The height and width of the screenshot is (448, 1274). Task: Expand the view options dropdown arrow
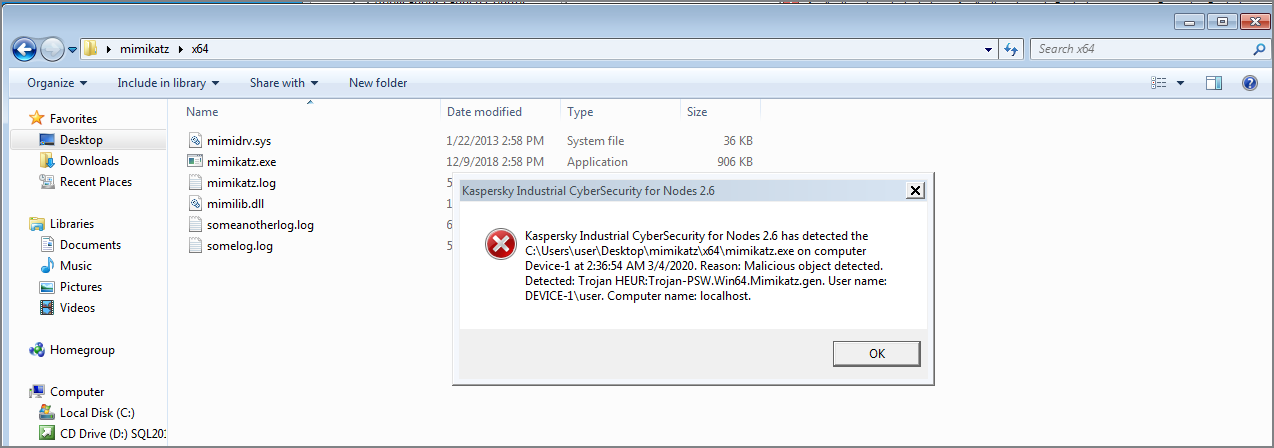point(1181,83)
